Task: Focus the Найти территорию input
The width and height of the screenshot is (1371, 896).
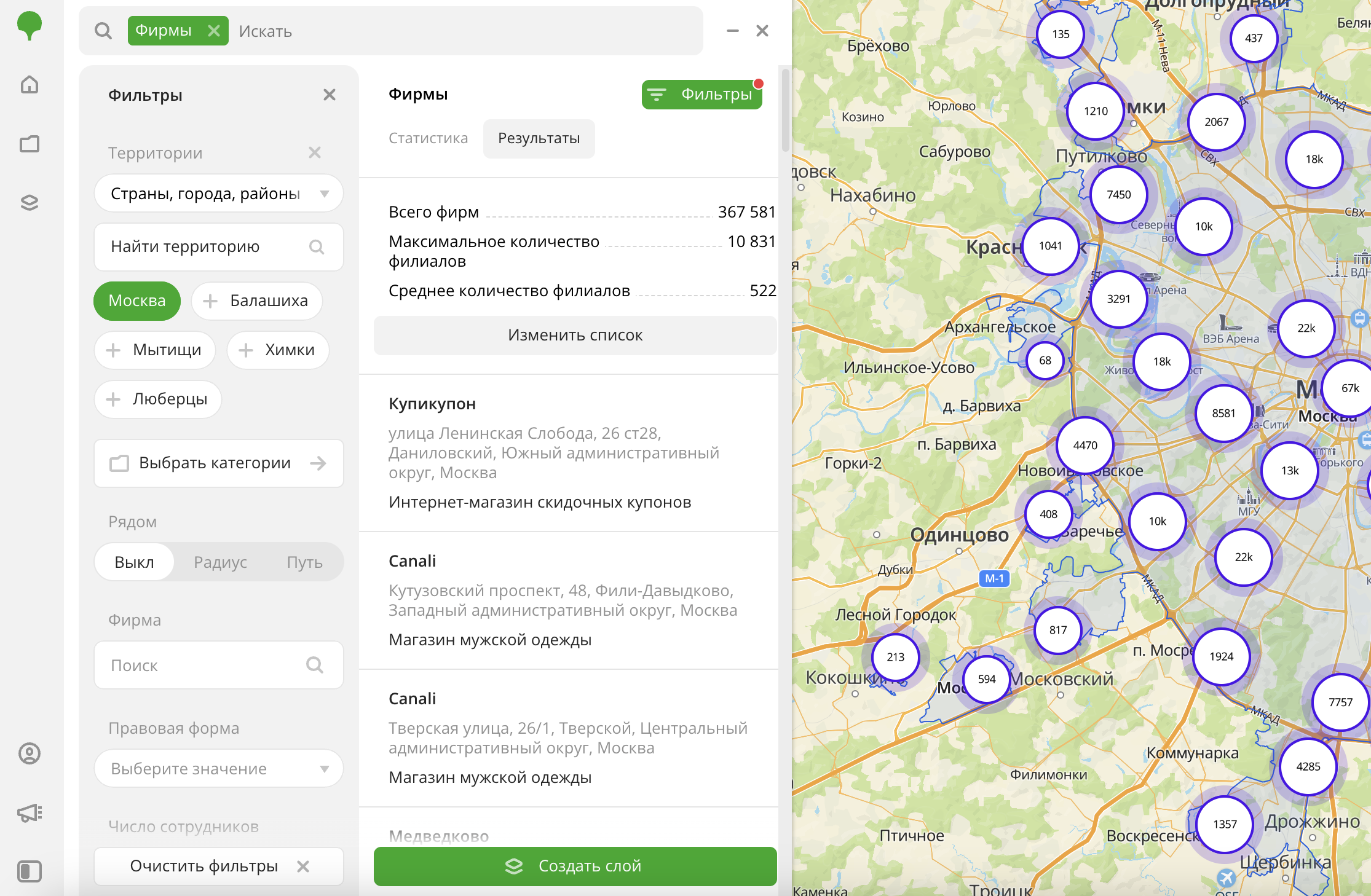Action: [x=219, y=247]
